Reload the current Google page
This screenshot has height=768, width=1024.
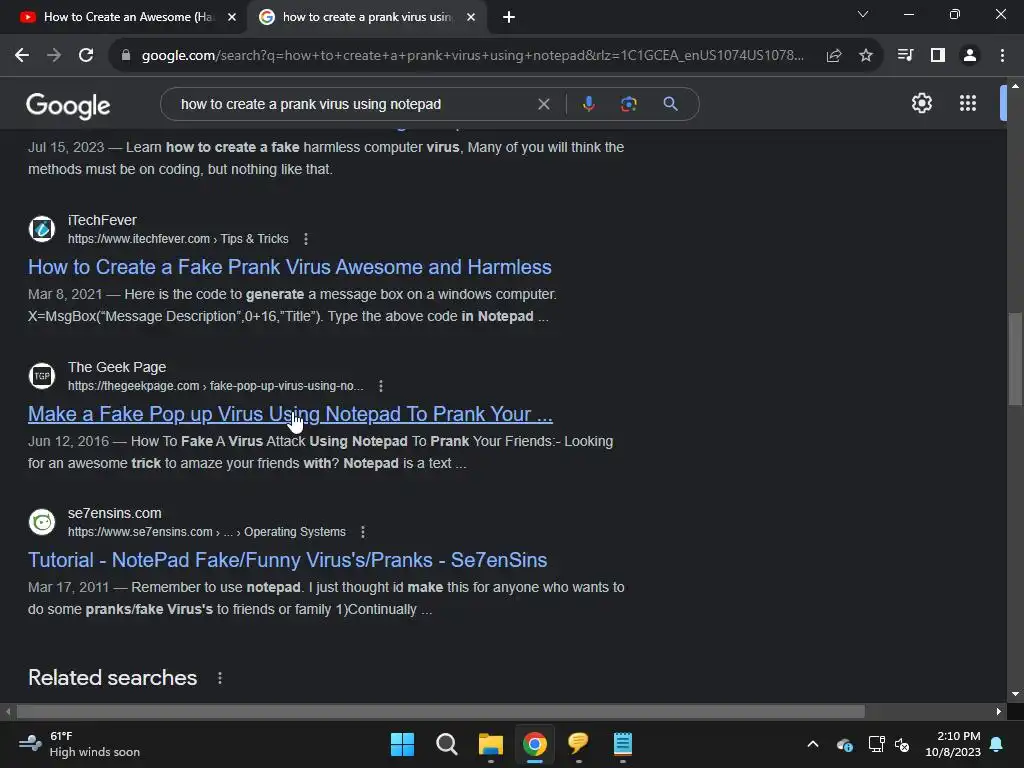click(86, 56)
